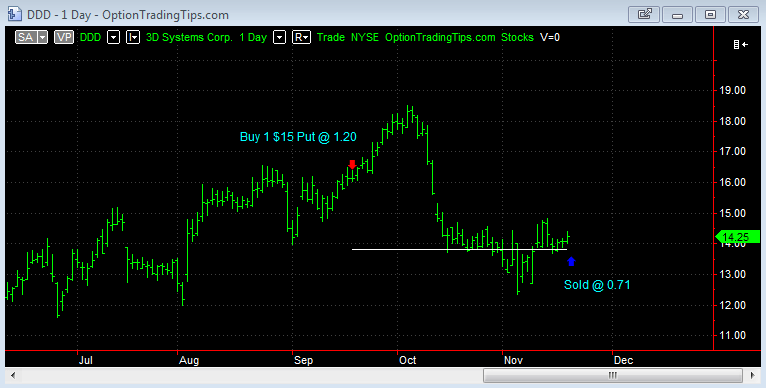Click the scrollbar right arrow
Viewport: 766px width, 388px height.
(752, 375)
